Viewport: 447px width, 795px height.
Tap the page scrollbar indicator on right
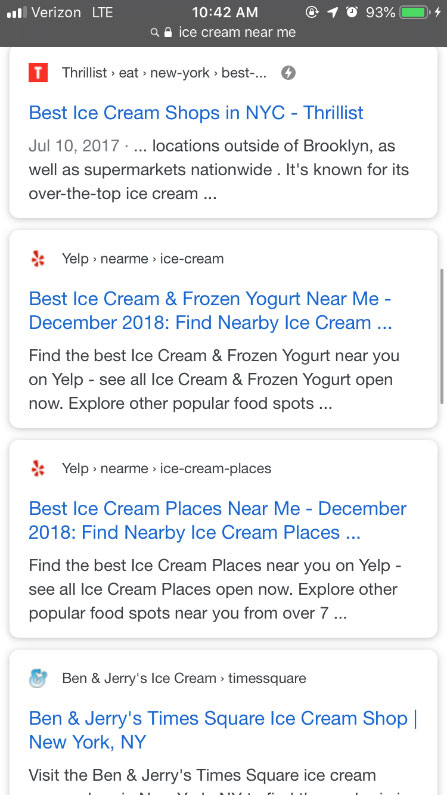coord(442,336)
